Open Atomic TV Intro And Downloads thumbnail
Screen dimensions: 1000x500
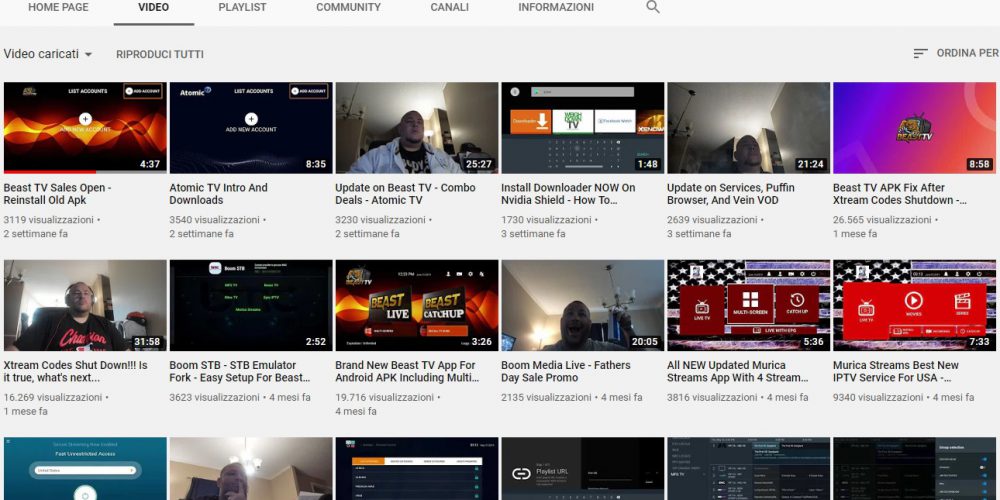click(251, 128)
